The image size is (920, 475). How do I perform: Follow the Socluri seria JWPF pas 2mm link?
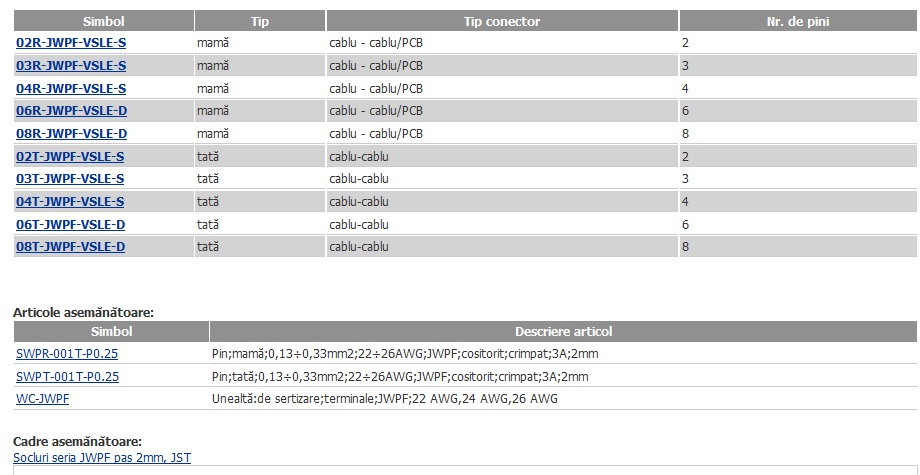(x=102, y=457)
